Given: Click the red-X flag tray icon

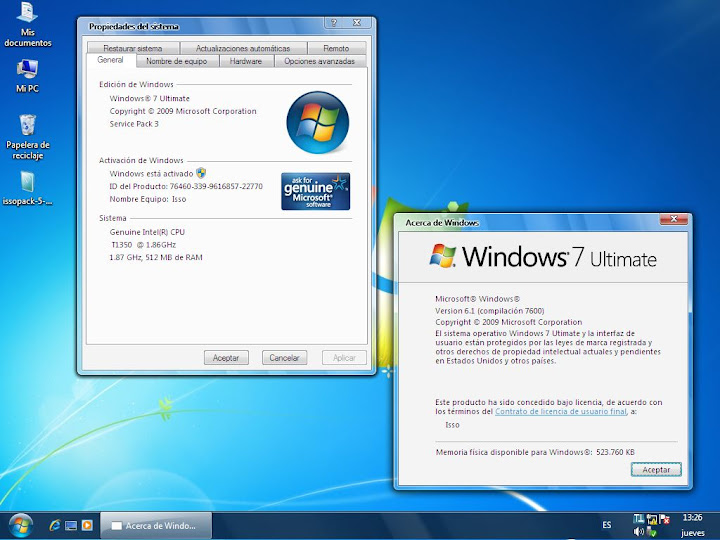Looking at the screenshot, I should (x=664, y=519).
